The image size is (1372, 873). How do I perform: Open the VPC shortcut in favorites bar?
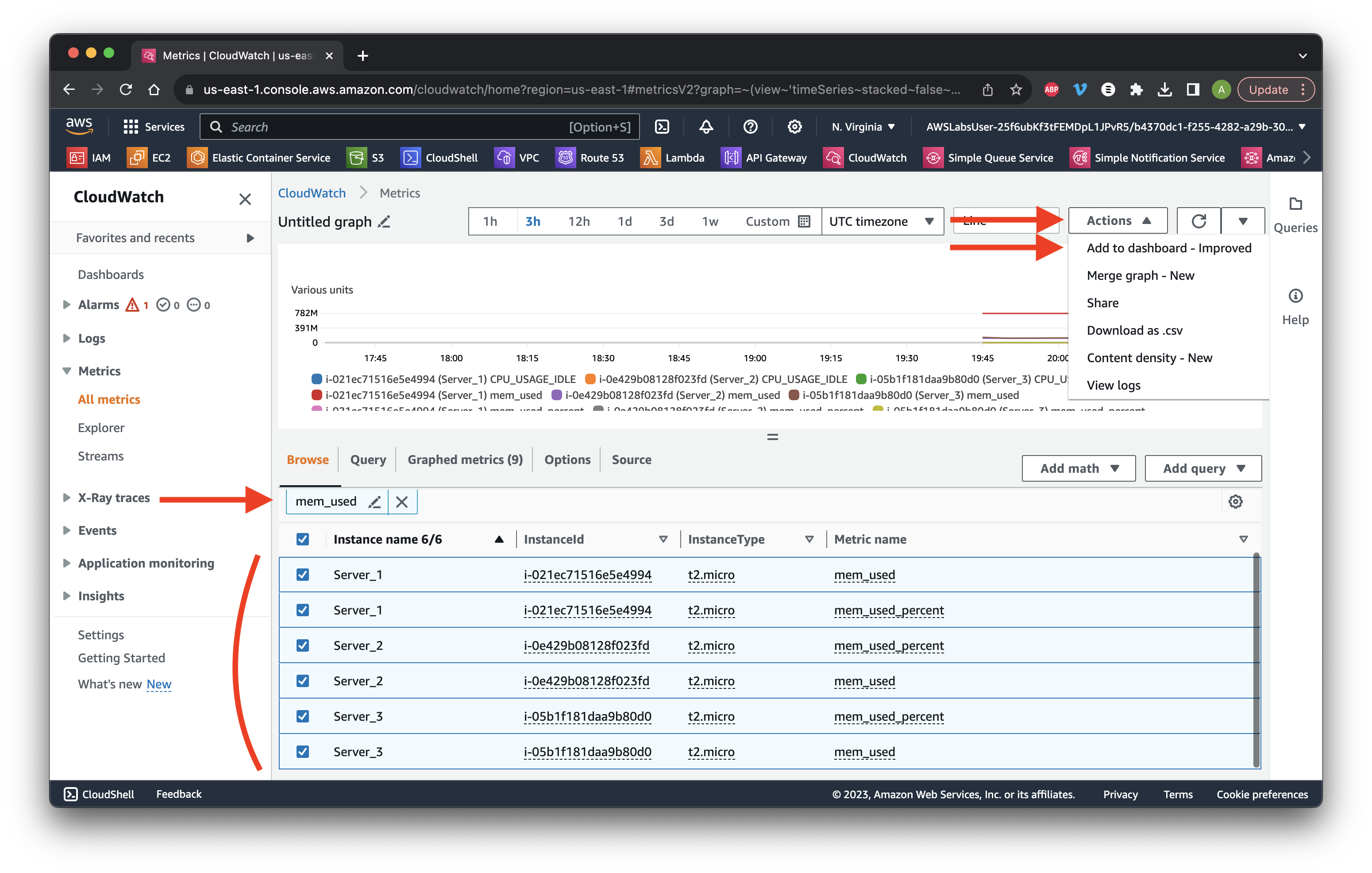tap(517, 158)
